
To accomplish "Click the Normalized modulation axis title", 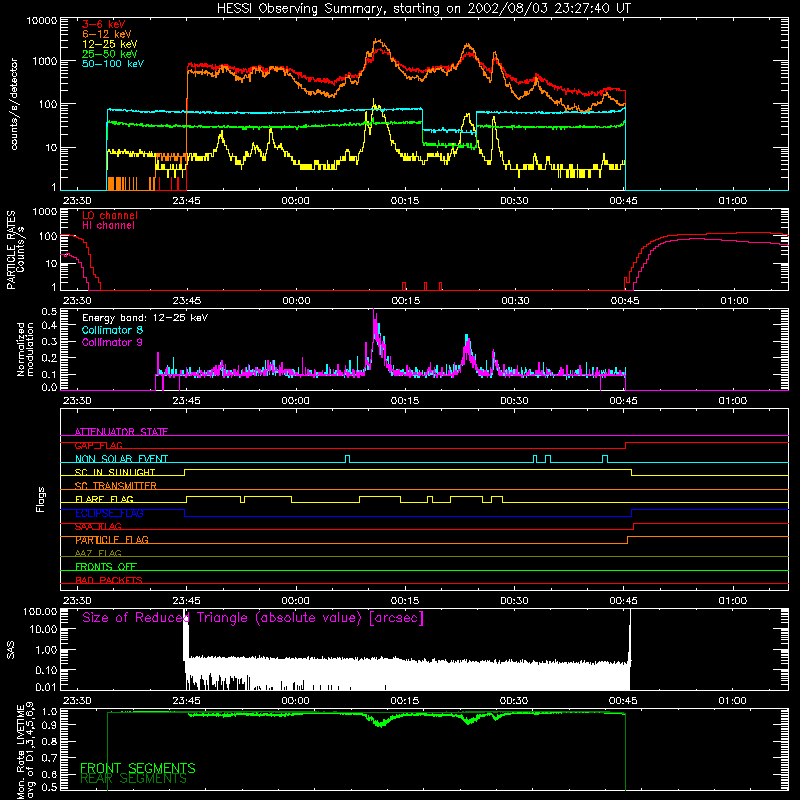I will pyautogui.click(x=25, y=349).
